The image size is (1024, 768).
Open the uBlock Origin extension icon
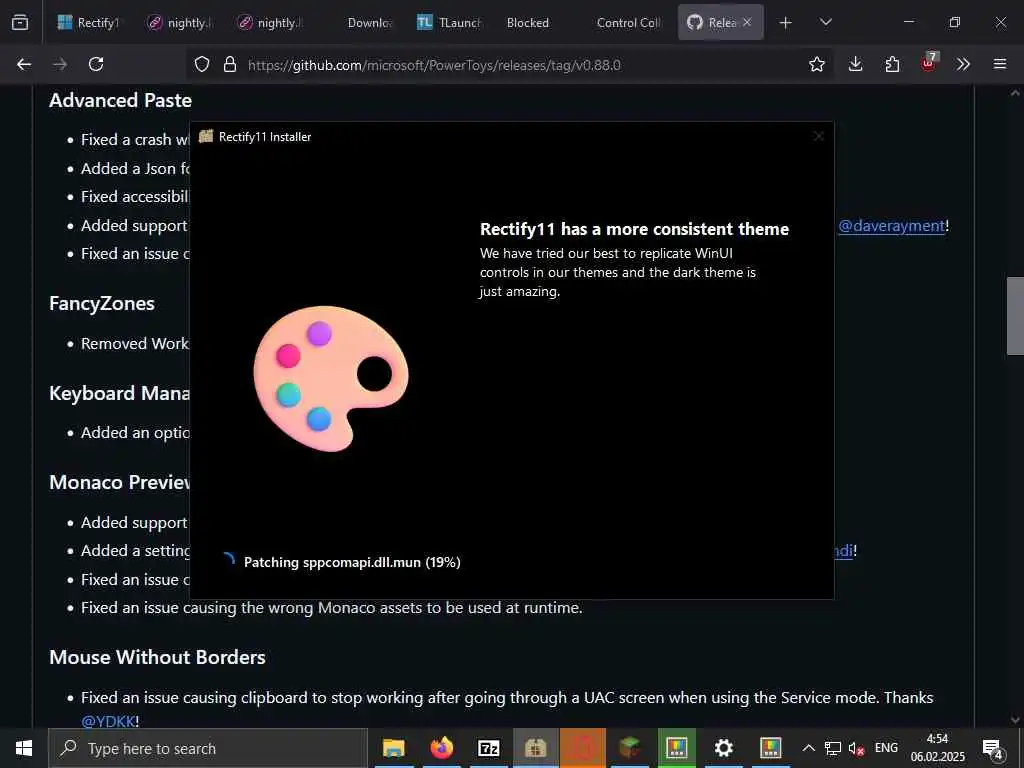coord(929,63)
